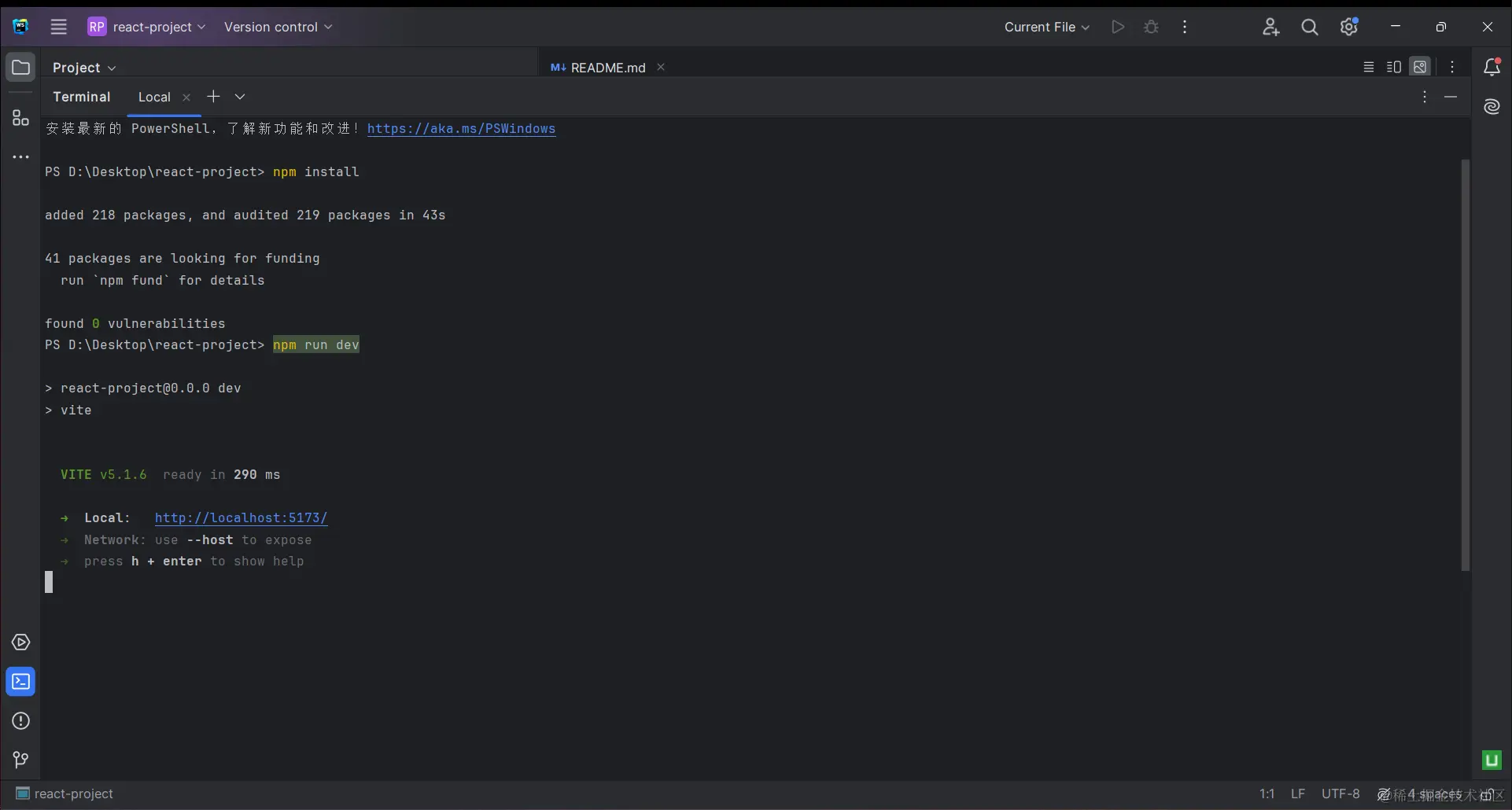Click the LF line separator indicator
1512x810 pixels.
[1298, 794]
